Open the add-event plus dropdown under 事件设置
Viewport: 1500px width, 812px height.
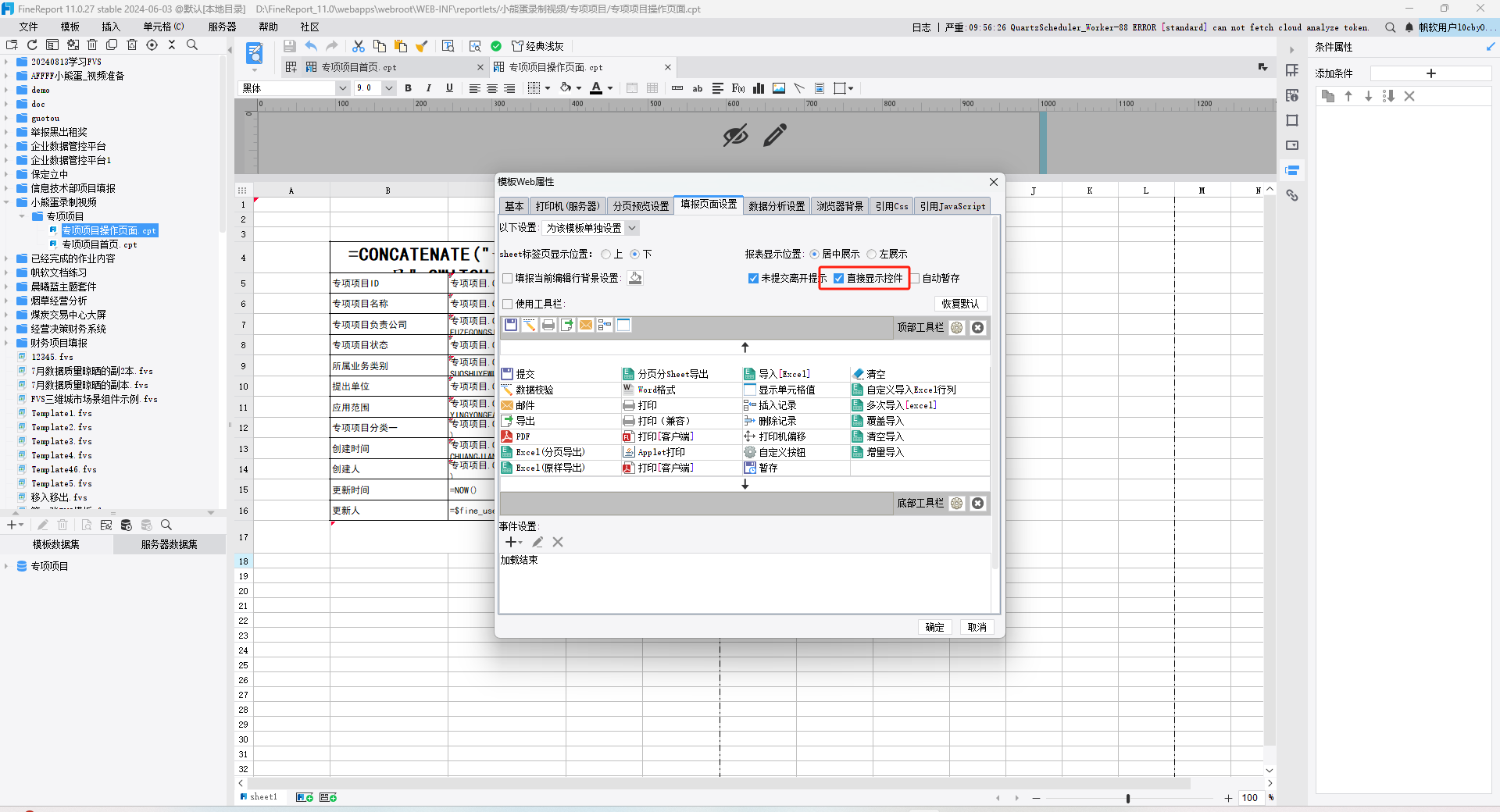coord(513,542)
